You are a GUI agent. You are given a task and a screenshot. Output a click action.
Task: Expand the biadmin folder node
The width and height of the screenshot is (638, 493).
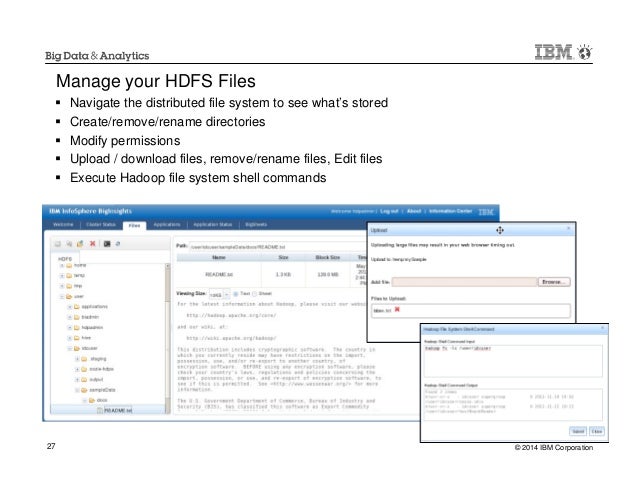click(70, 317)
